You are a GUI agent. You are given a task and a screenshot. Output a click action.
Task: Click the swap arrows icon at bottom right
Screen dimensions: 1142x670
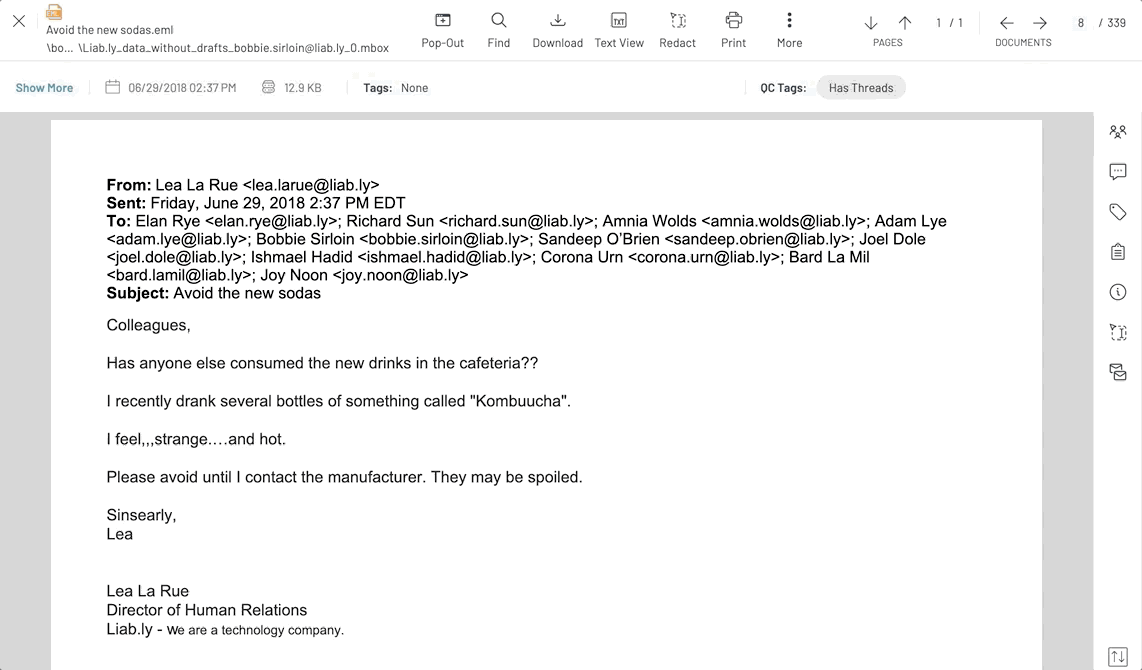1118,657
